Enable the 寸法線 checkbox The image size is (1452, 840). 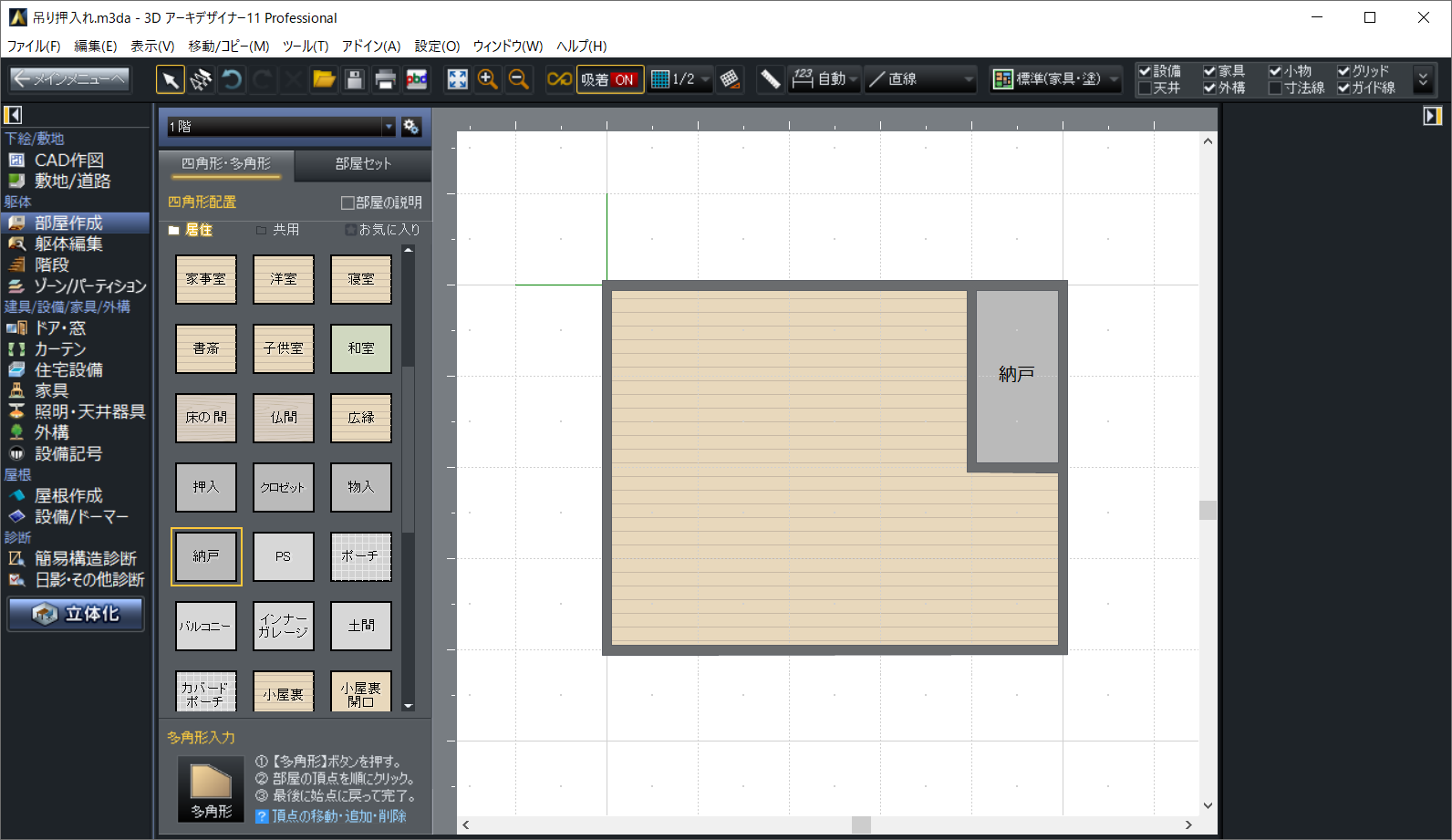click(x=1276, y=88)
